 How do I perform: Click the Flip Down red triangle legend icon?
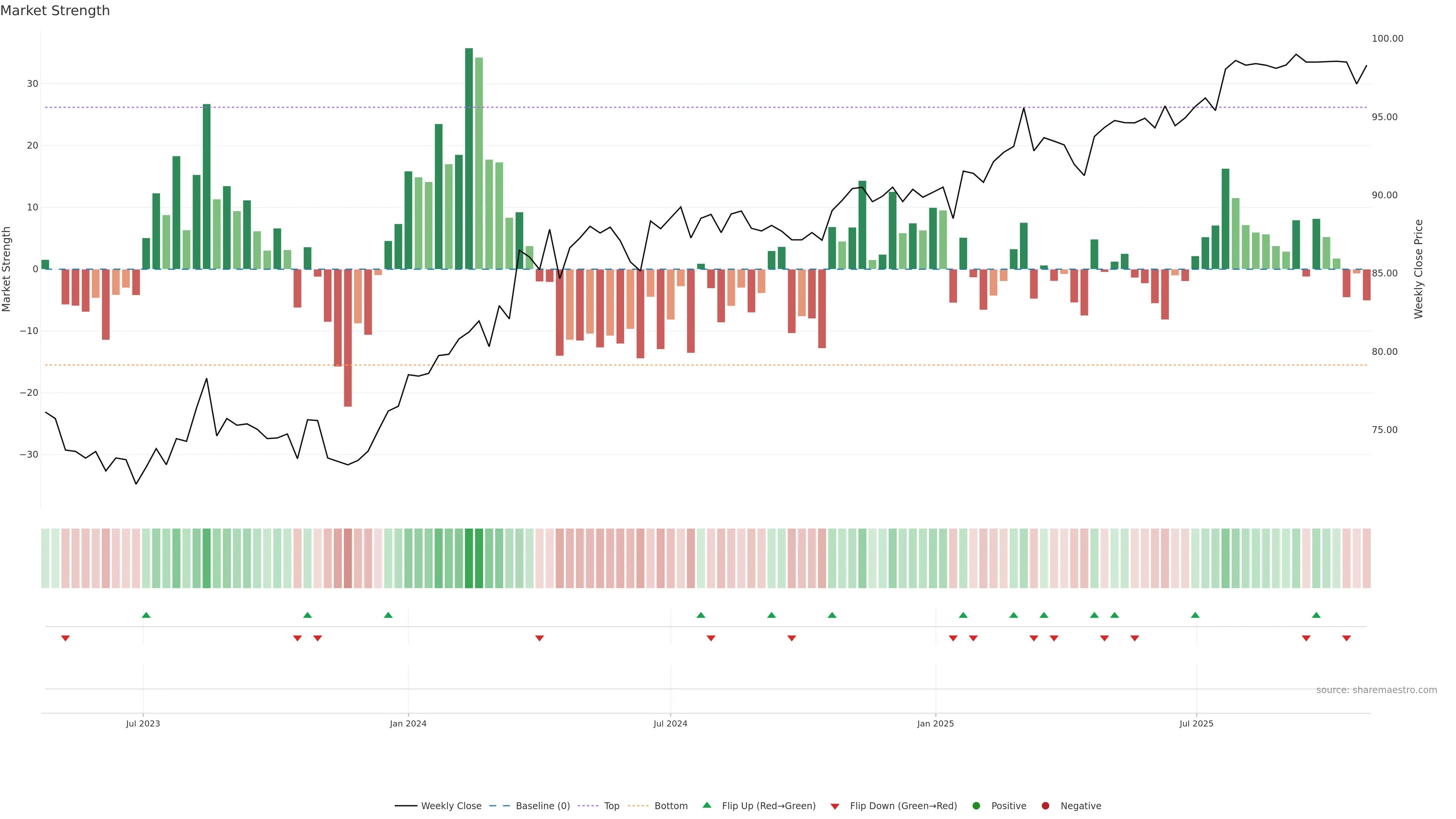click(835, 806)
